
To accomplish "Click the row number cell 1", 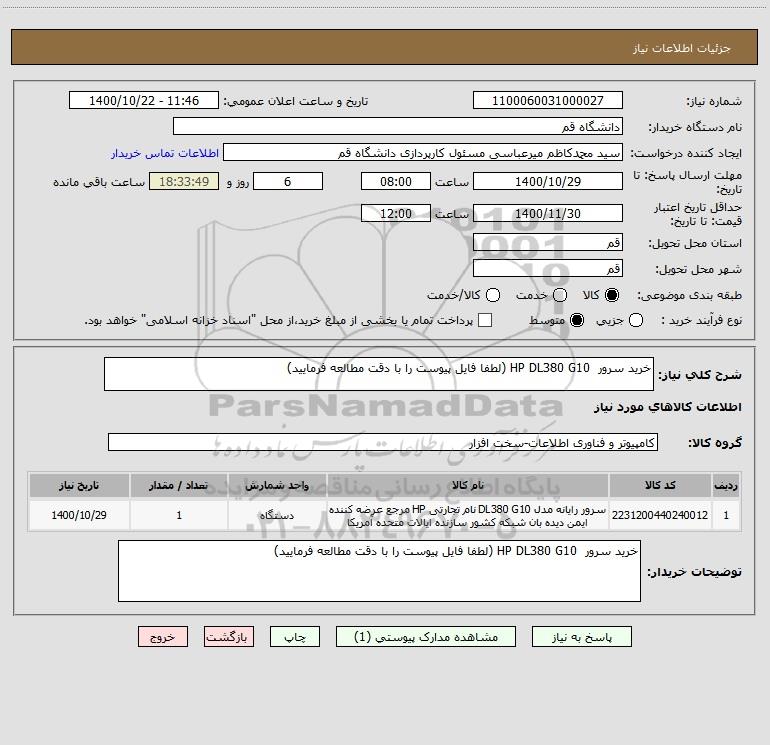I will coord(726,515).
